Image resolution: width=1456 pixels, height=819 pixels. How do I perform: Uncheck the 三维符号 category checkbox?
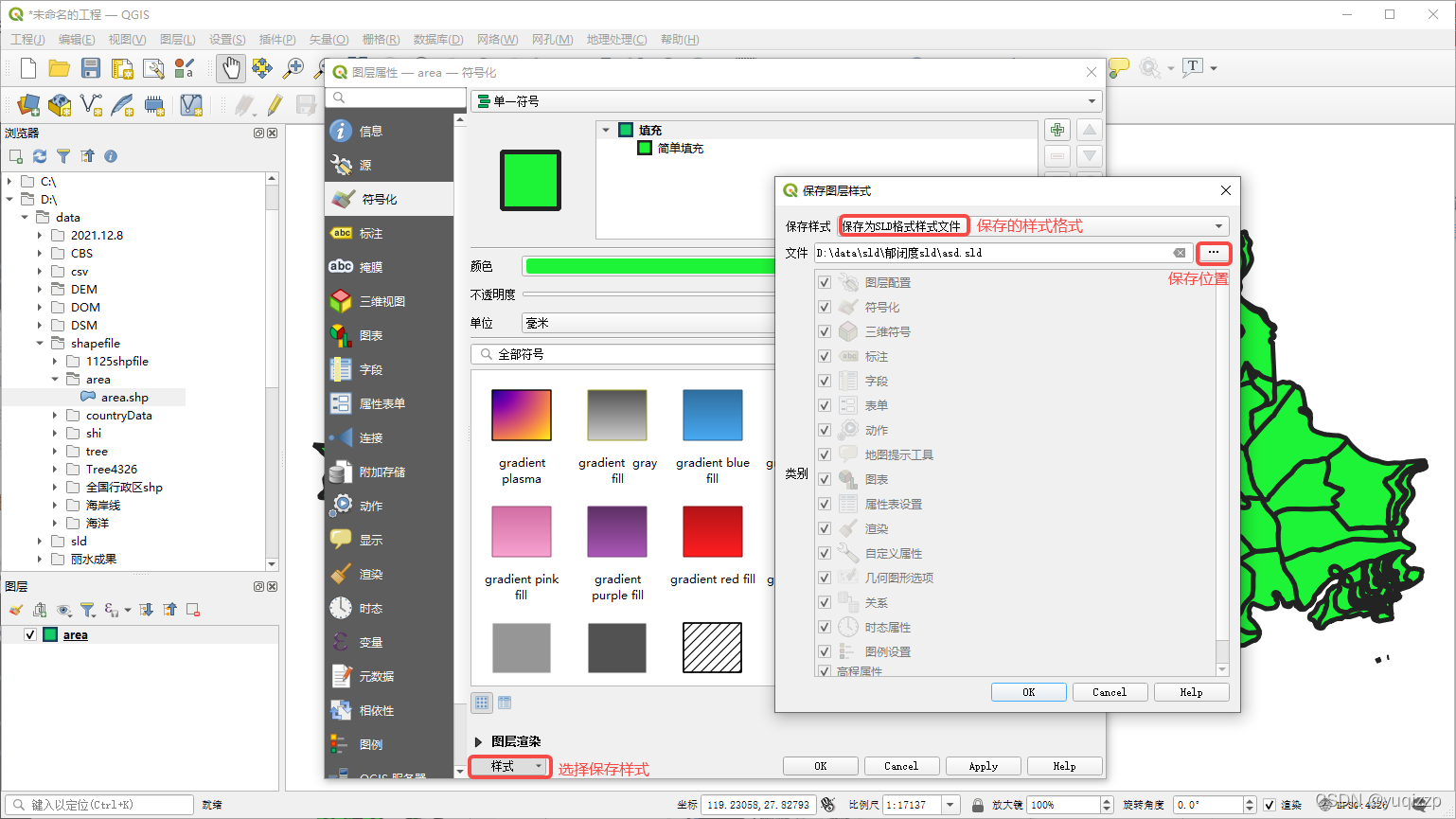(x=824, y=330)
